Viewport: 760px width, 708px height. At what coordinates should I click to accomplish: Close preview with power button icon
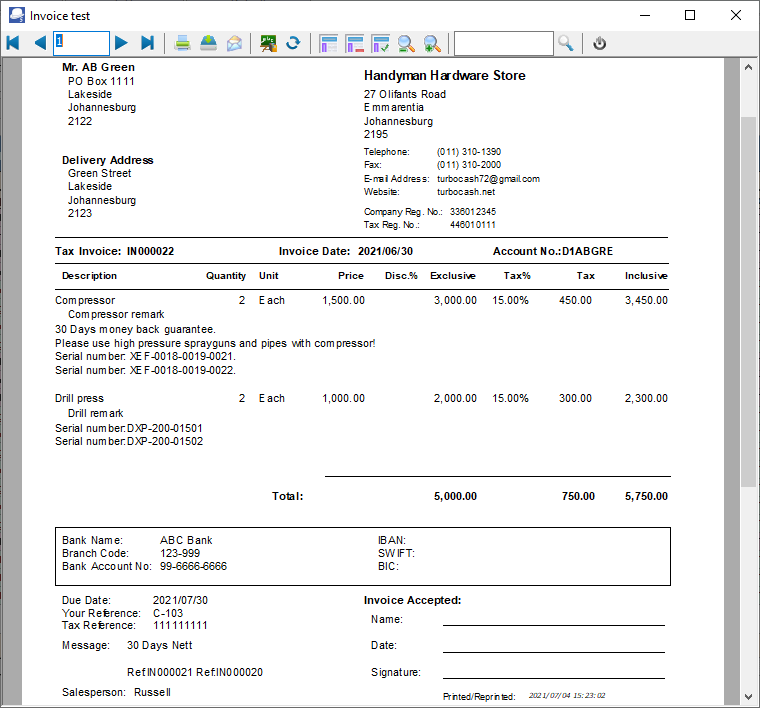(x=600, y=43)
